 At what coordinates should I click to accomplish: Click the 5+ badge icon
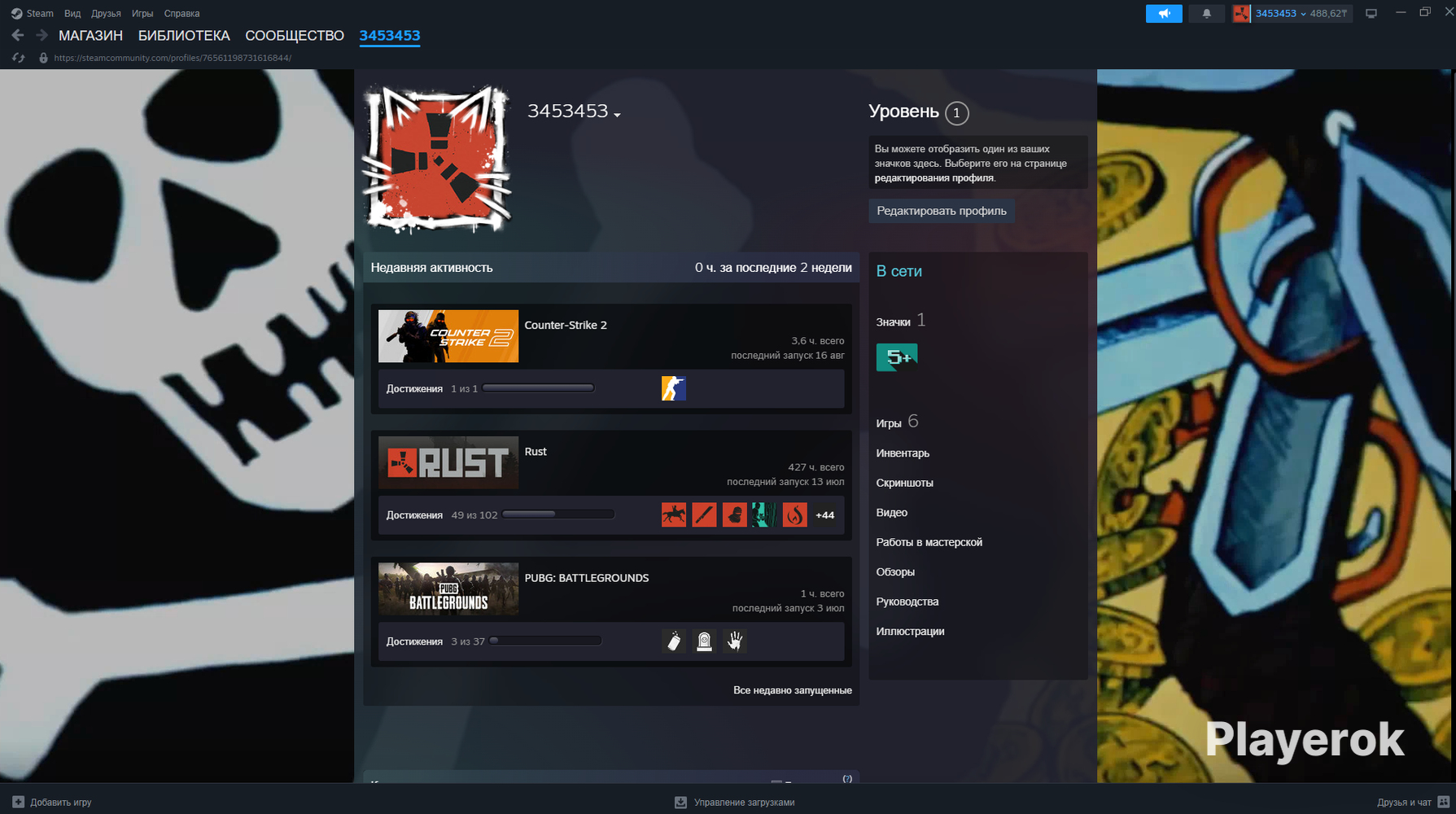coord(897,357)
